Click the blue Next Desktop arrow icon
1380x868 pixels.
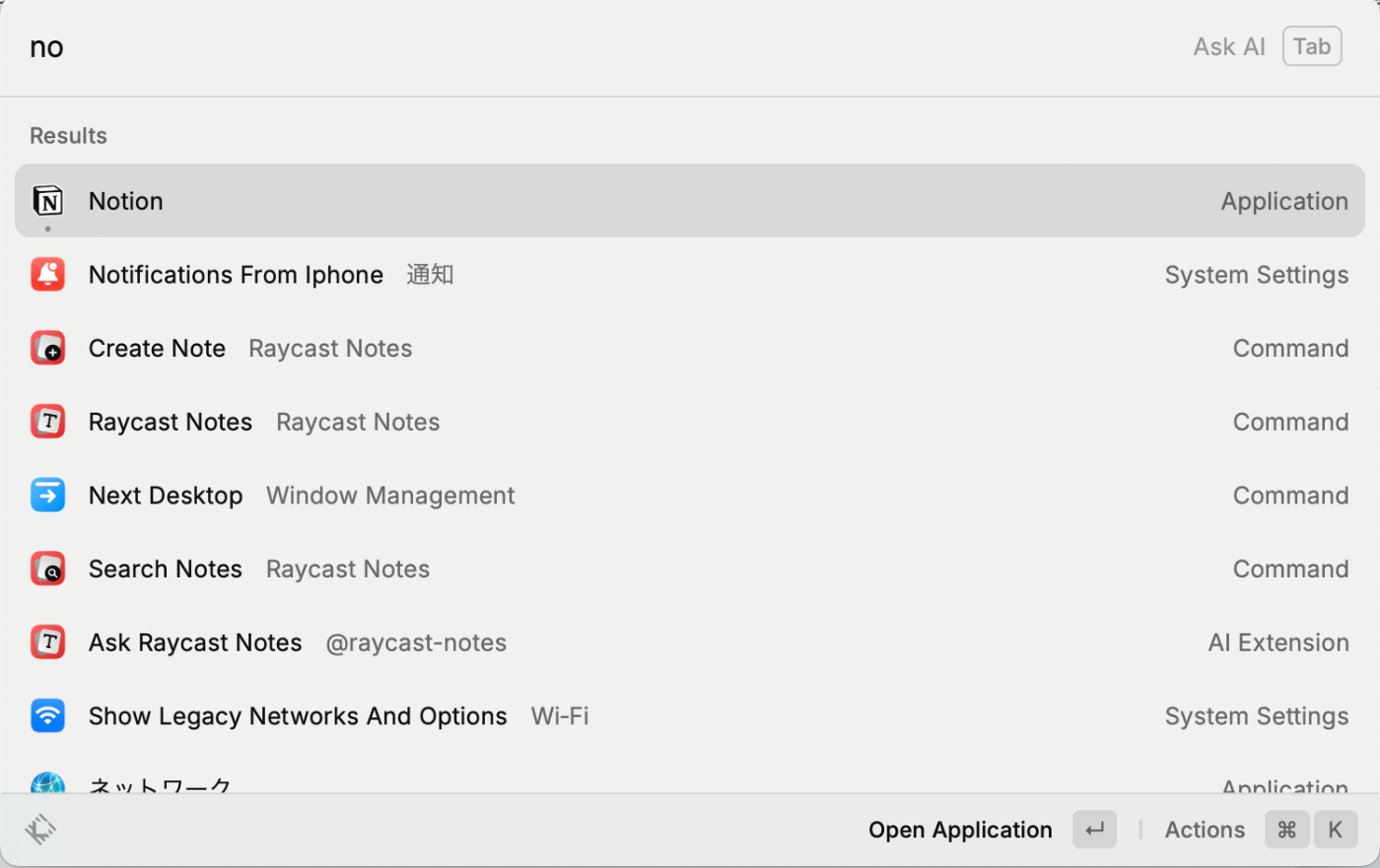47,496
